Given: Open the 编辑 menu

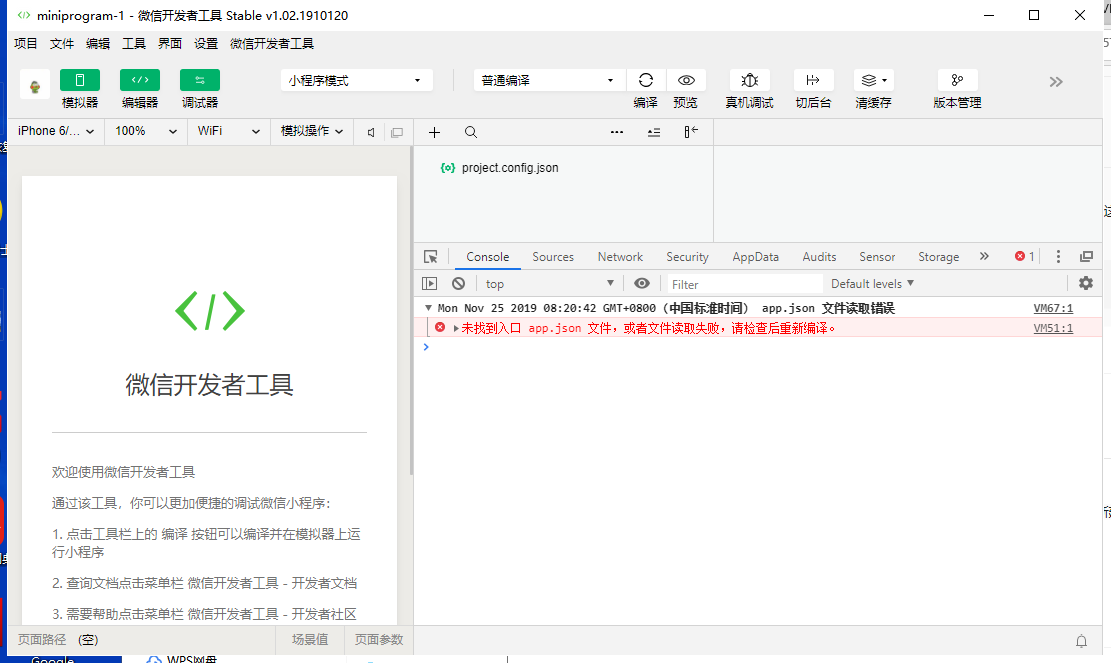Looking at the screenshot, I should [98, 43].
